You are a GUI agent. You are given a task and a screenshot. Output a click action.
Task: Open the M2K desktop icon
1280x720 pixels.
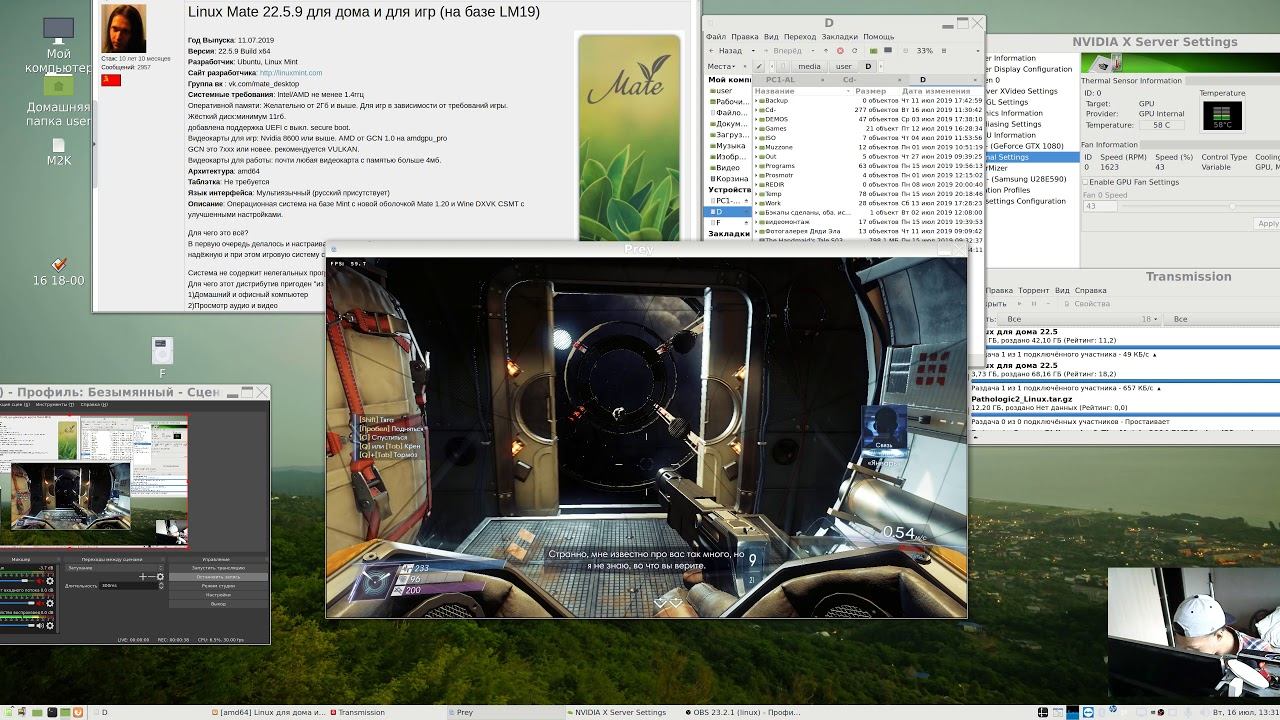coord(58,150)
